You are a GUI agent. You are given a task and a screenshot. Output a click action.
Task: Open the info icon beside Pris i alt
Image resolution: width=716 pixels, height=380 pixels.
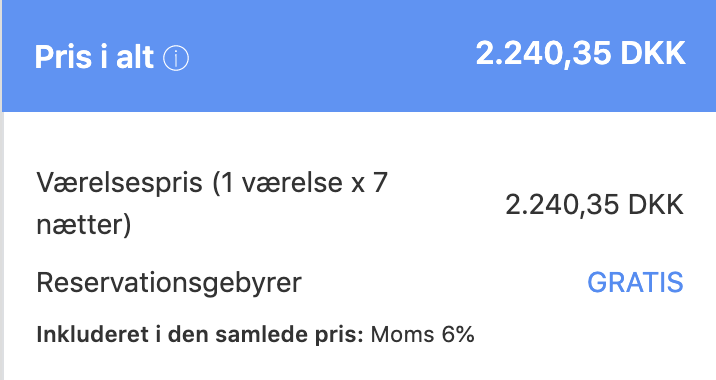coord(176,58)
